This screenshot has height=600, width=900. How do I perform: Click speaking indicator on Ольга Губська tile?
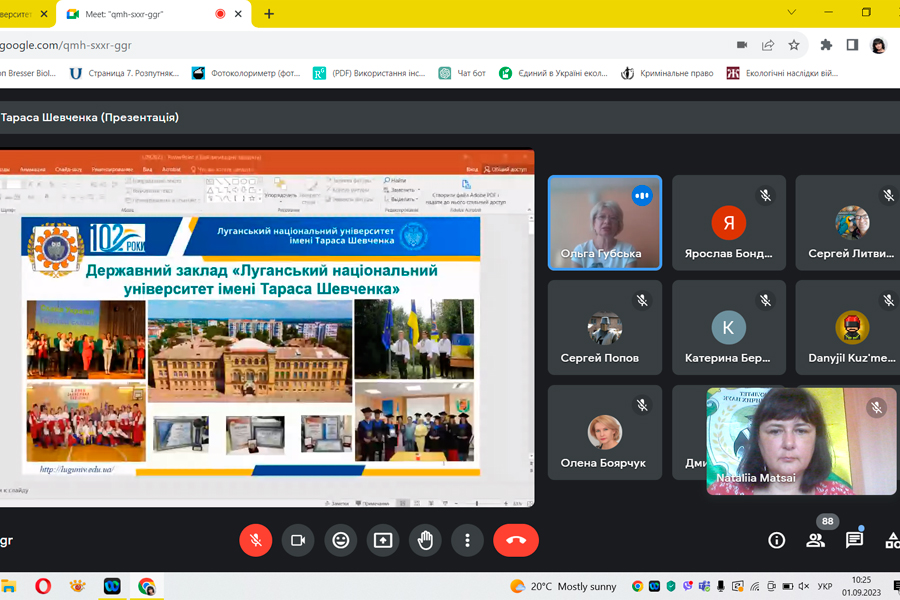coord(642,196)
